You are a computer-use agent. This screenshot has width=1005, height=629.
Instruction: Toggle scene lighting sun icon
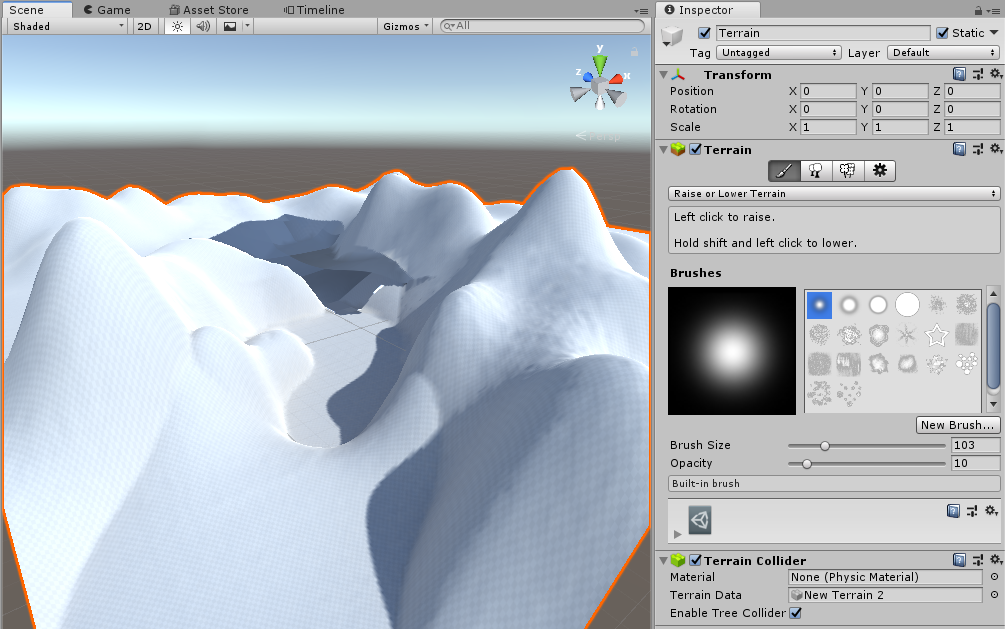(x=177, y=26)
